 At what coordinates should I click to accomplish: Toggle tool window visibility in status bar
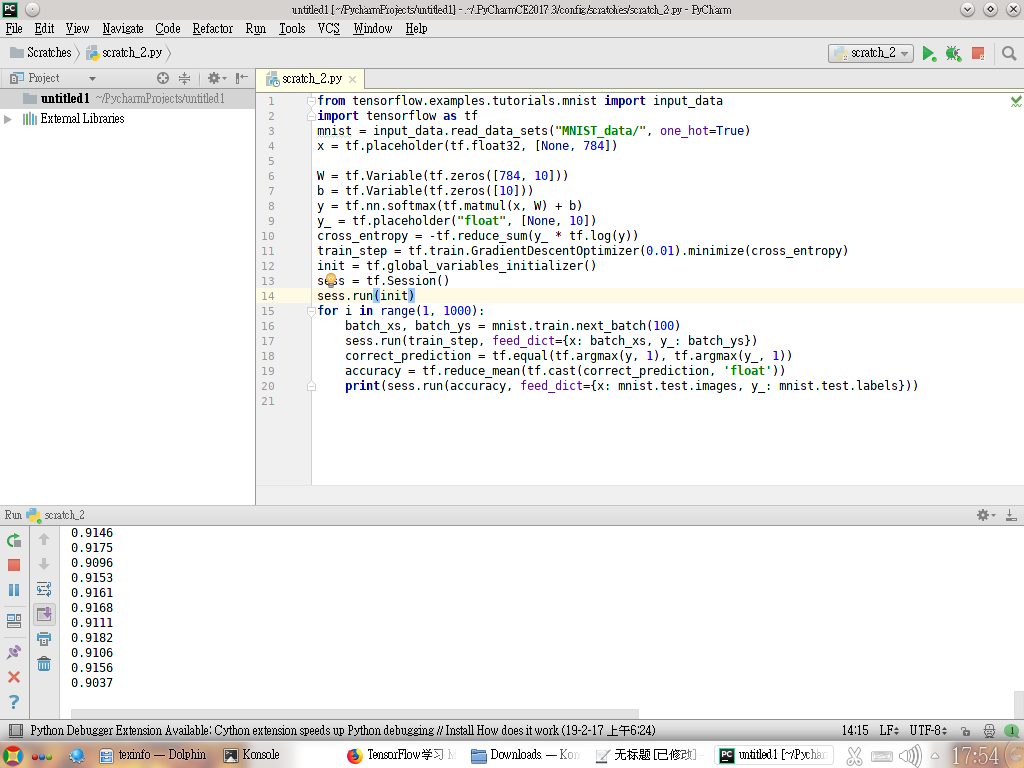point(16,731)
